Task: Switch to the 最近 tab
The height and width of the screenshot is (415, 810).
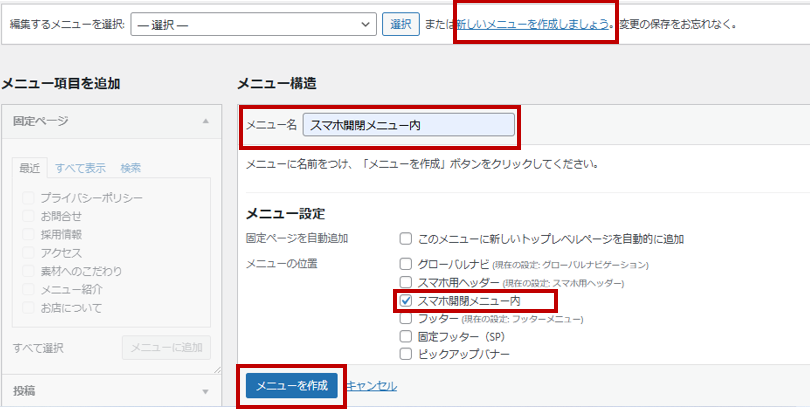Action: 30,168
